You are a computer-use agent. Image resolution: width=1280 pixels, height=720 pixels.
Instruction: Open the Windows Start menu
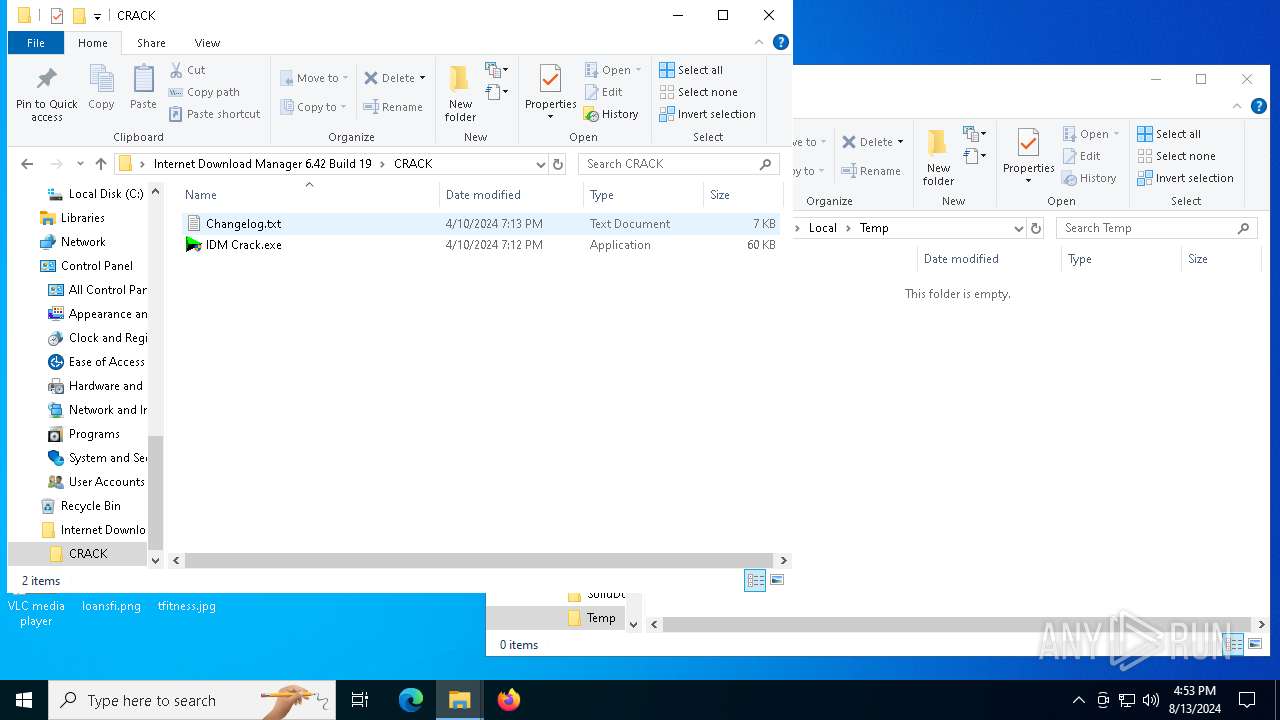tap(24, 700)
